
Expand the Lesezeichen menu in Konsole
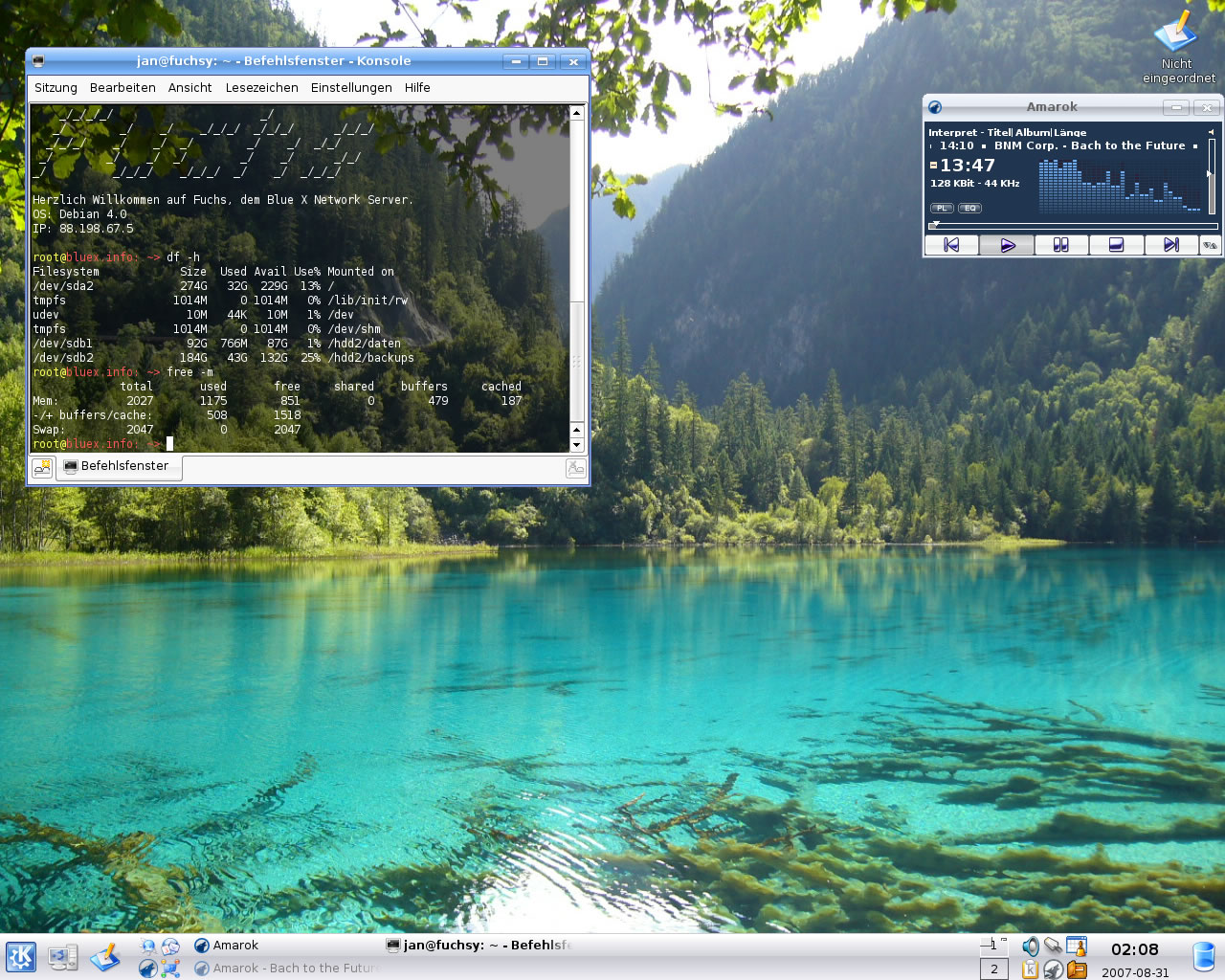click(261, 87)
